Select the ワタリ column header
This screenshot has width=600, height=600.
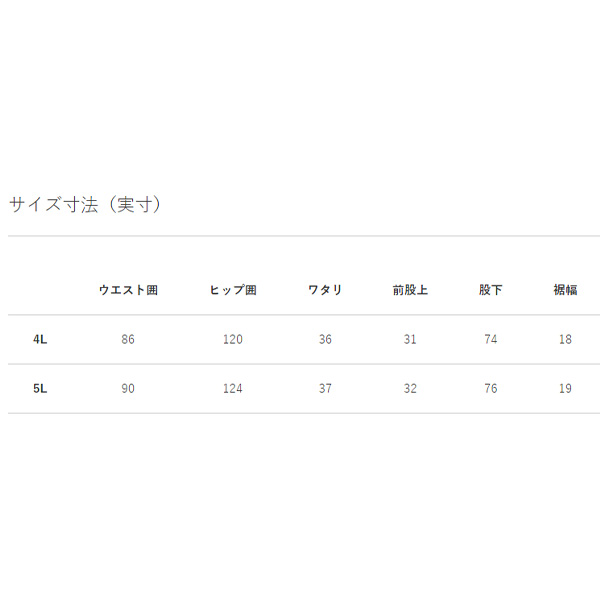point(325,290)
